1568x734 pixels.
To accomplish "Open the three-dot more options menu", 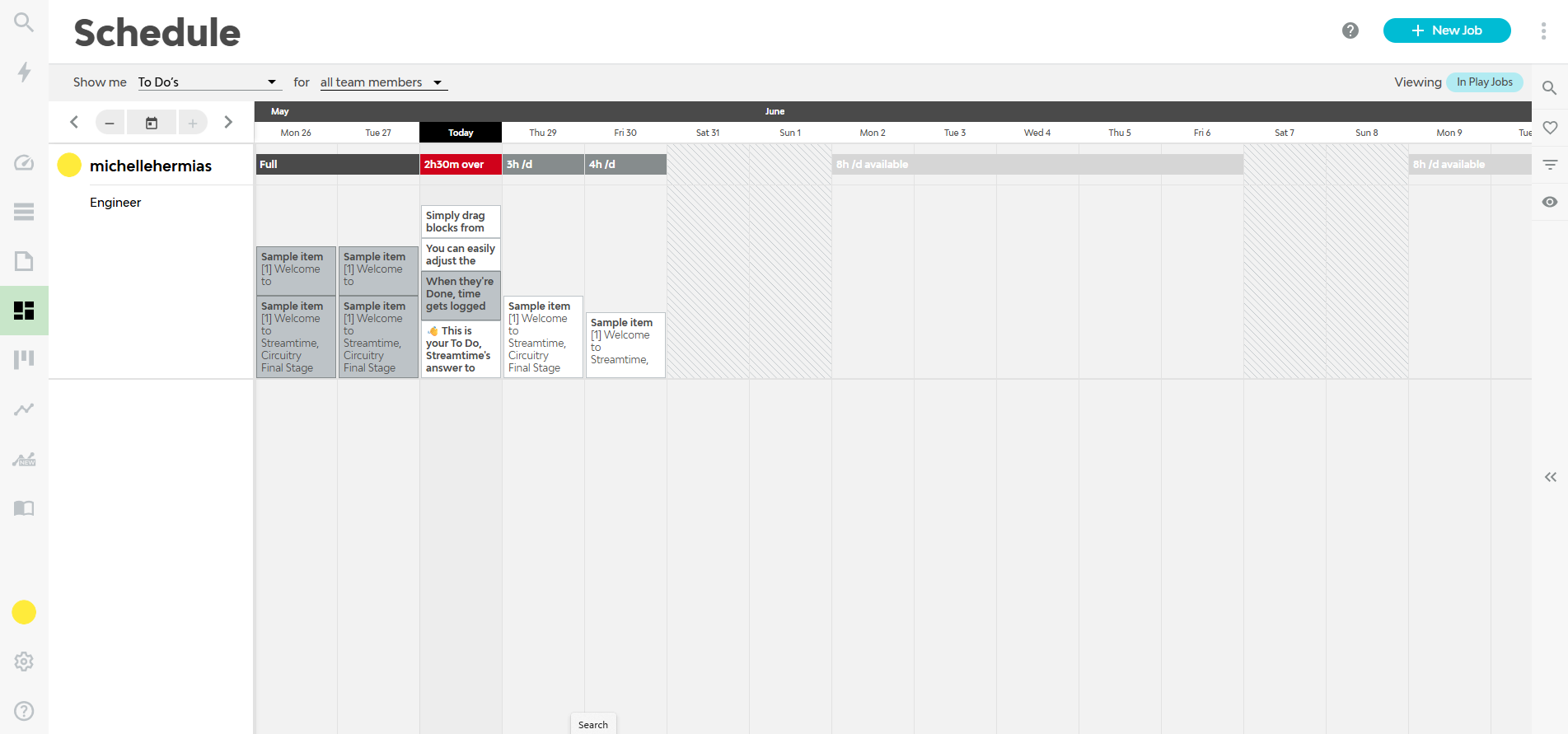I will coord(1543,31).
